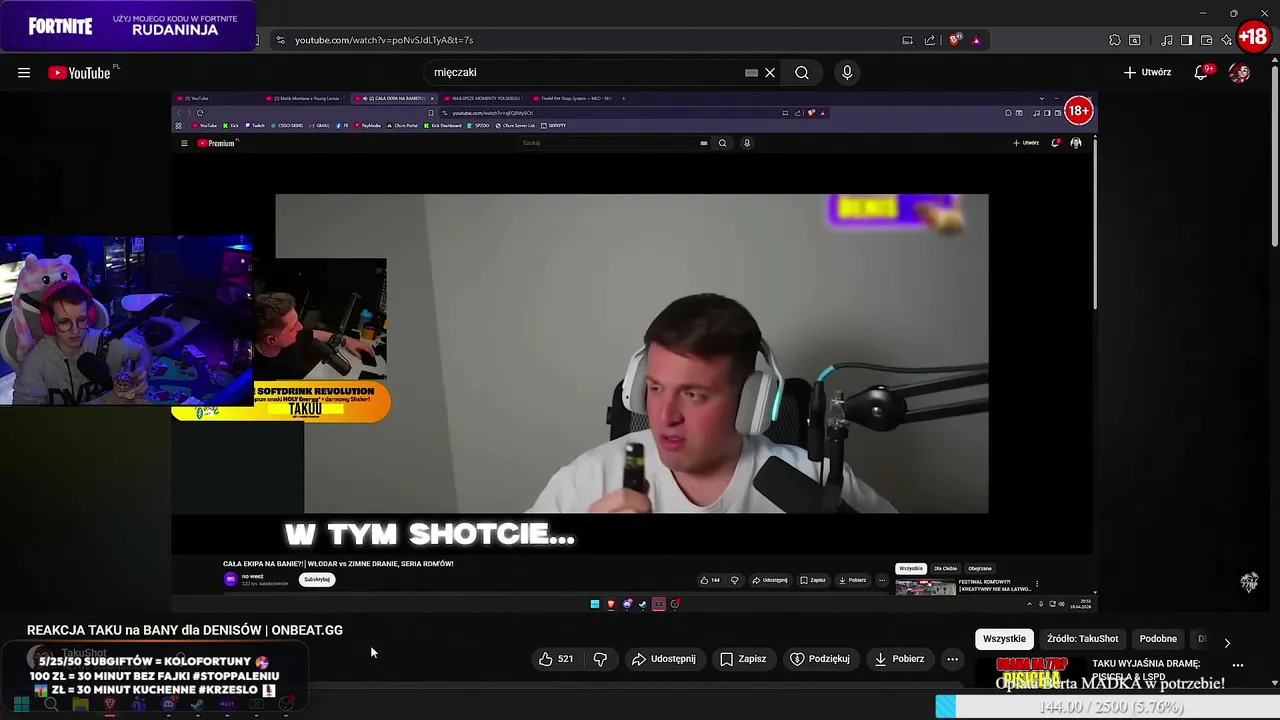Click the Kick bookmark in inner browser
1280x720 pixels.
233,125
